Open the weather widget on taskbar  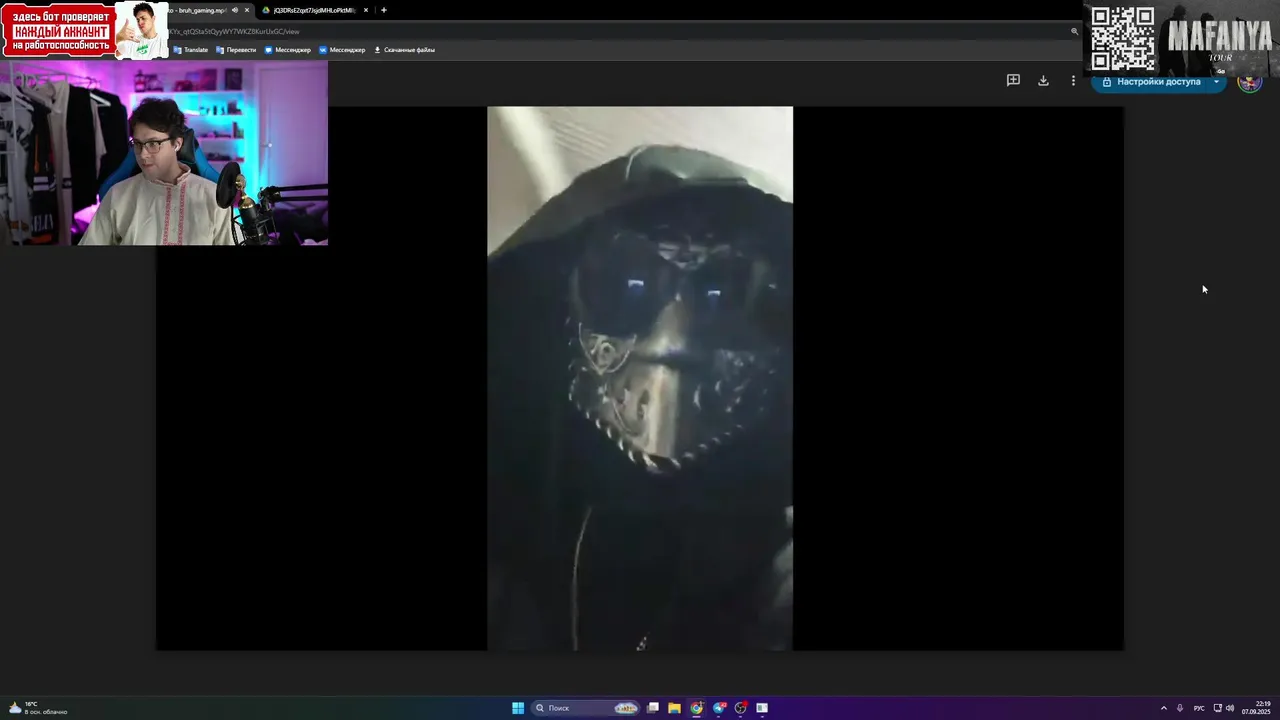[x=37, y=708]
